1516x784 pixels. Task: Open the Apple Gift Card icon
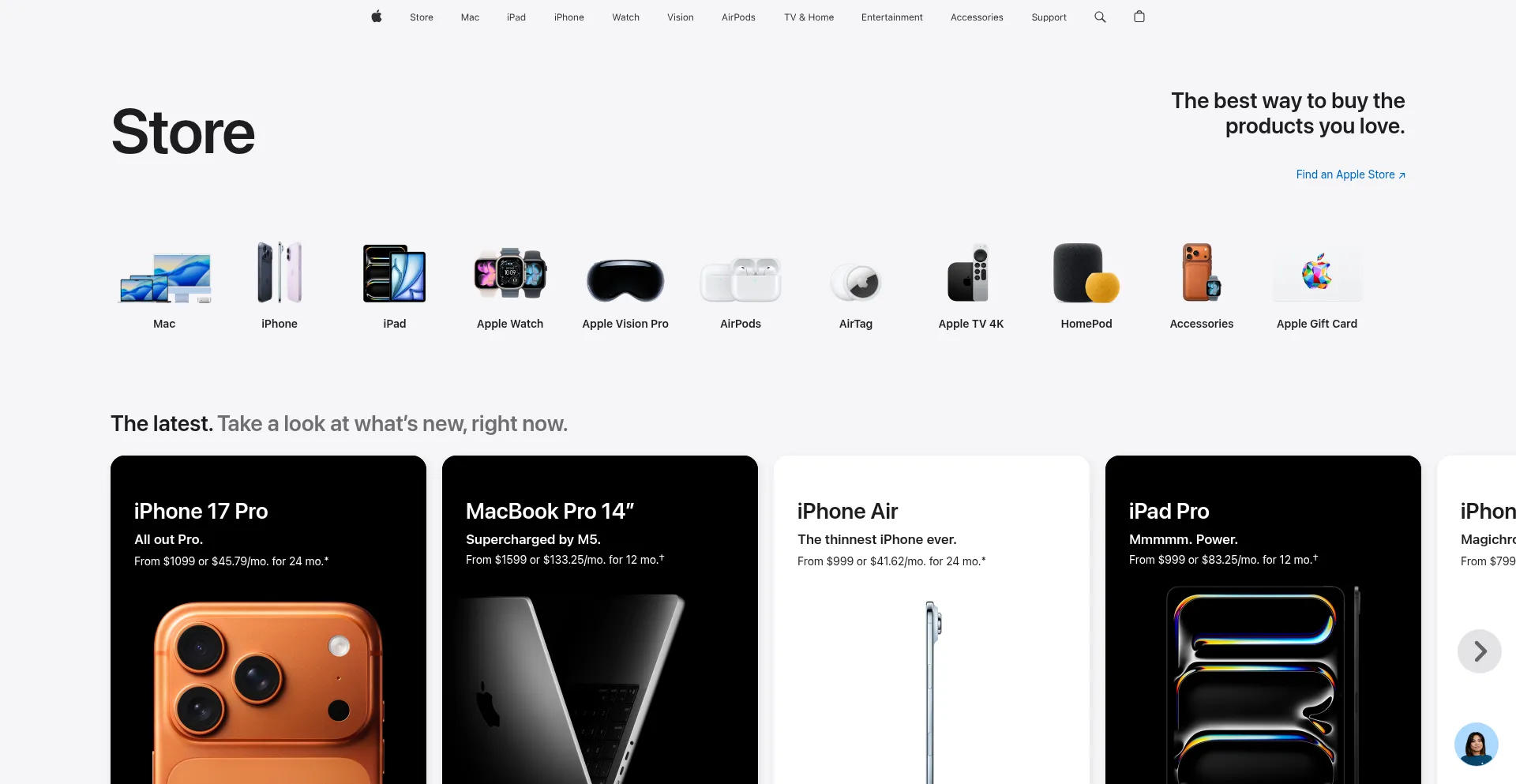[x=1317, y=274]
